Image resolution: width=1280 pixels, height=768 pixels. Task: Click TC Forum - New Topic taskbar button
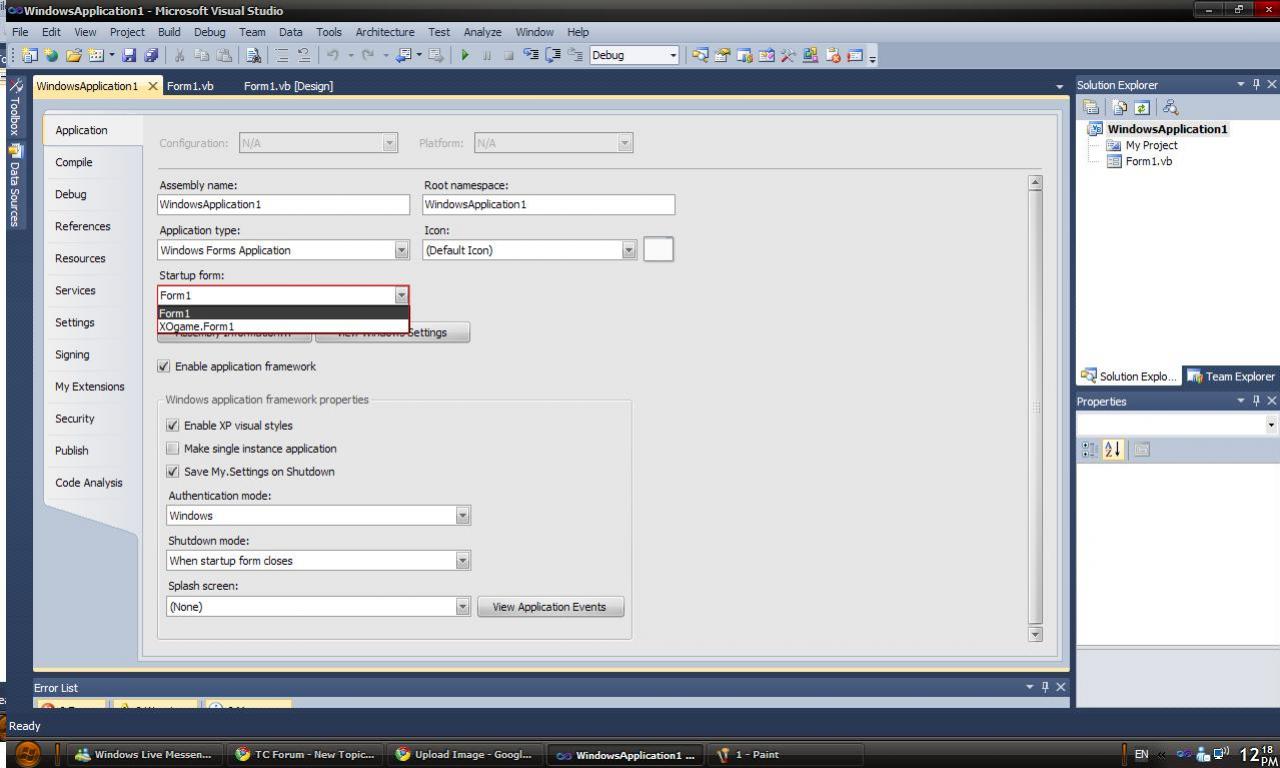[304, 755]
